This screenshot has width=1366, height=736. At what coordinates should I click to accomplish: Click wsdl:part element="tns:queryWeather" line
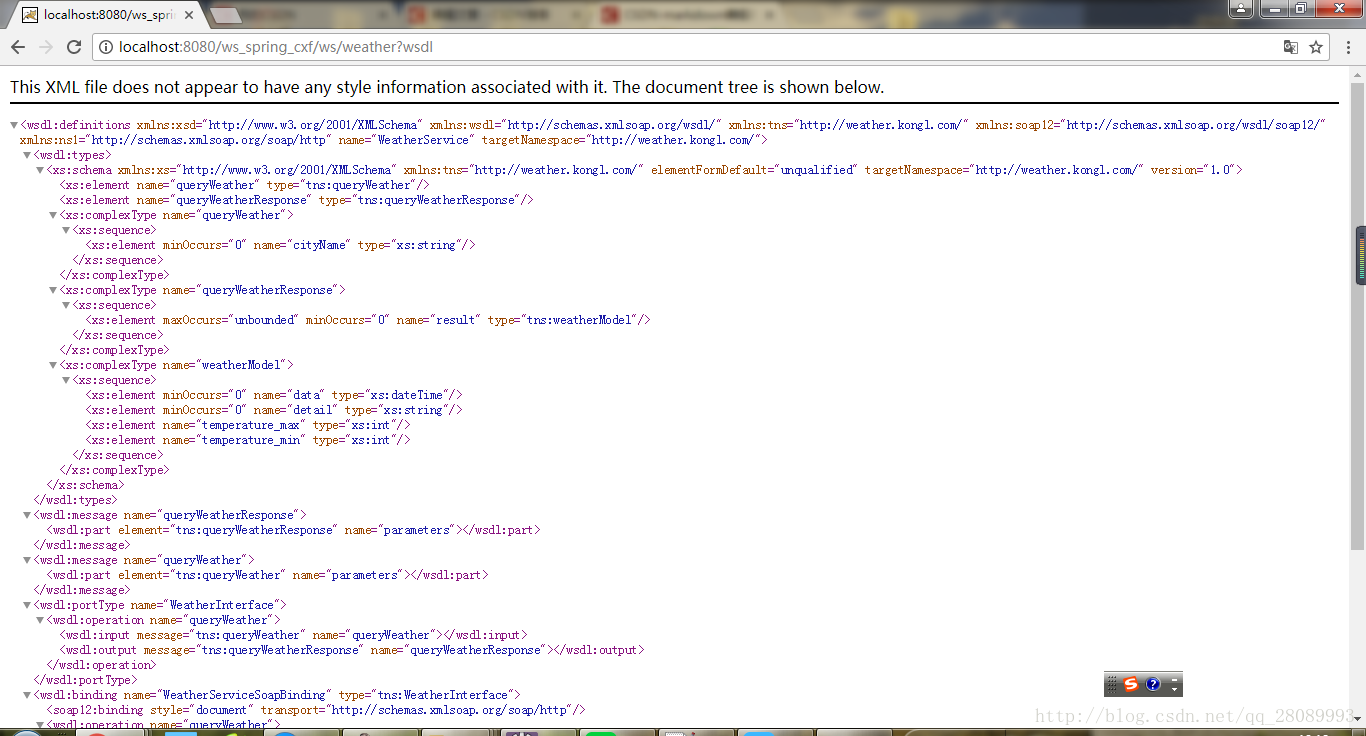268,575
